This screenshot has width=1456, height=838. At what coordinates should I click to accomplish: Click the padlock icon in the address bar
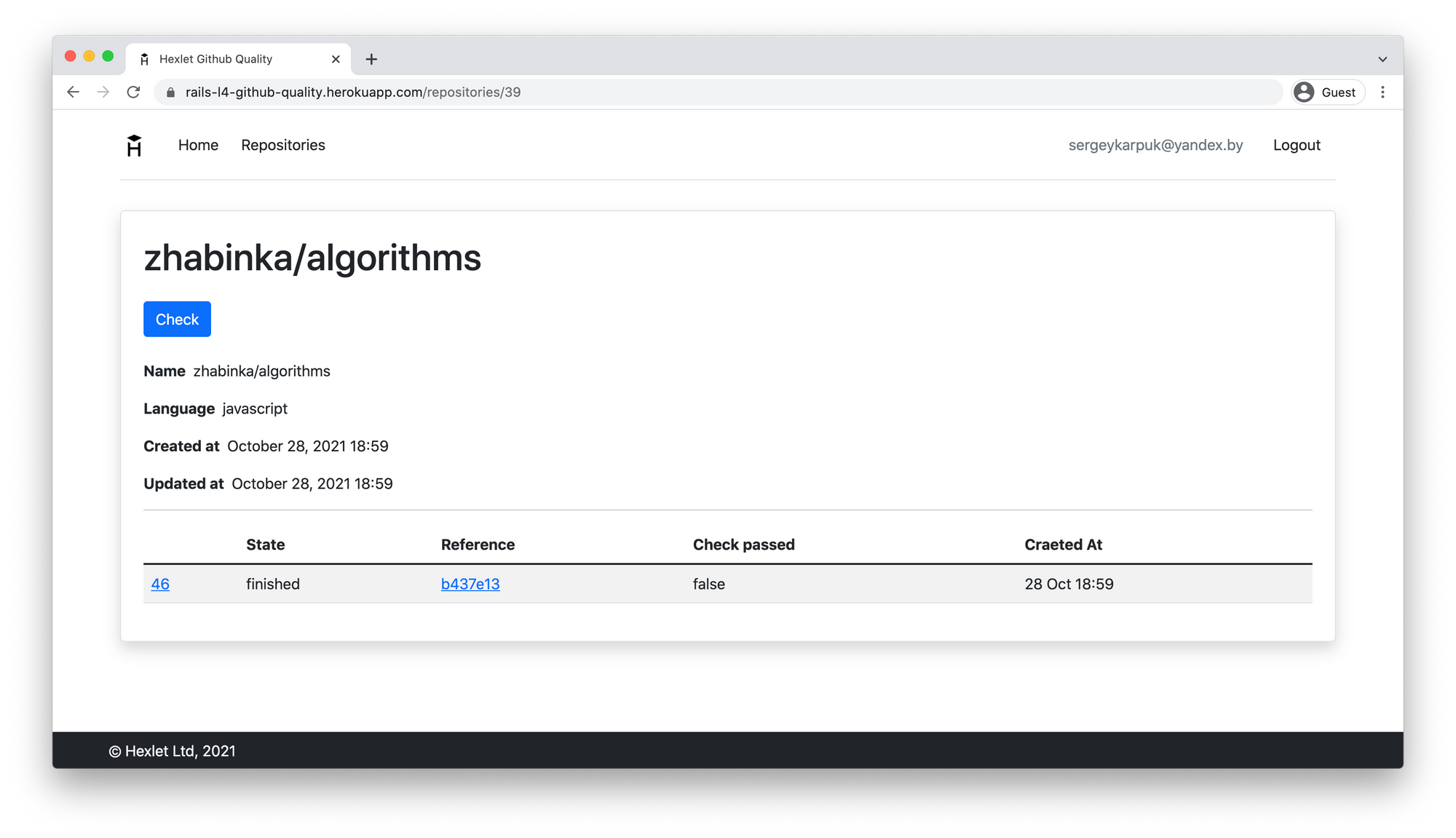[x=170, y=92]
